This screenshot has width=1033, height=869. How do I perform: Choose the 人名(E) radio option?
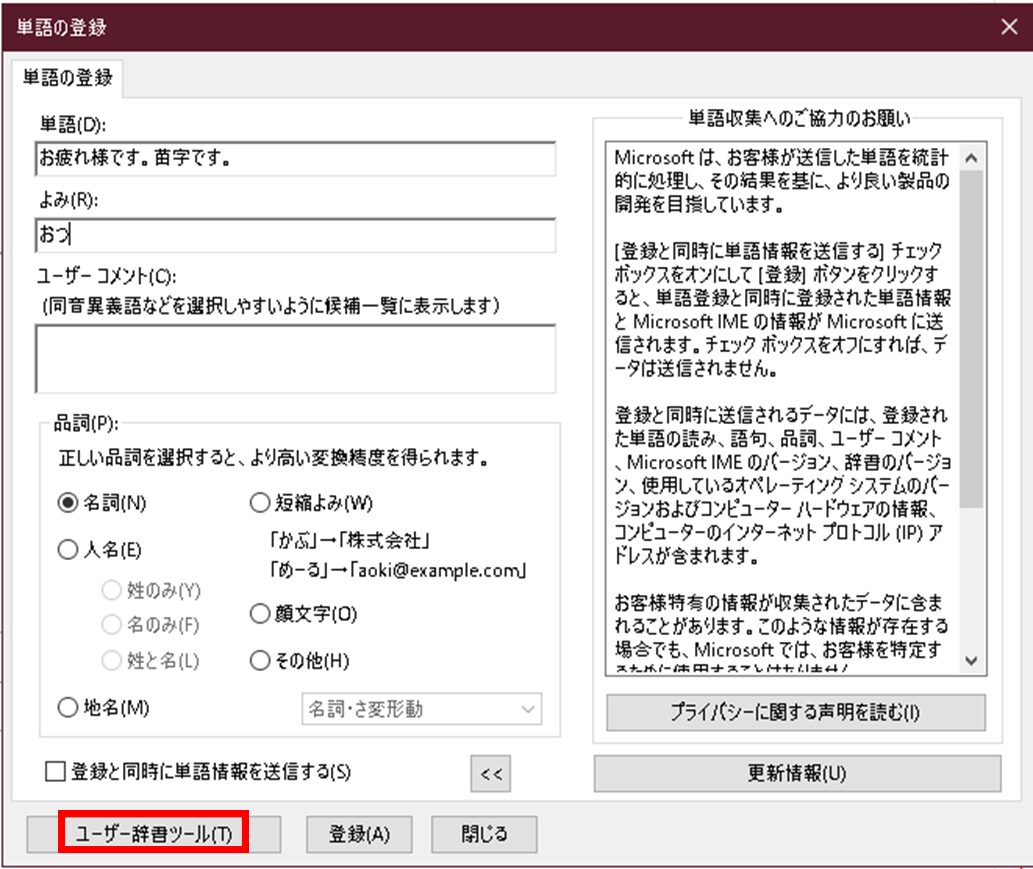point(68,549)
